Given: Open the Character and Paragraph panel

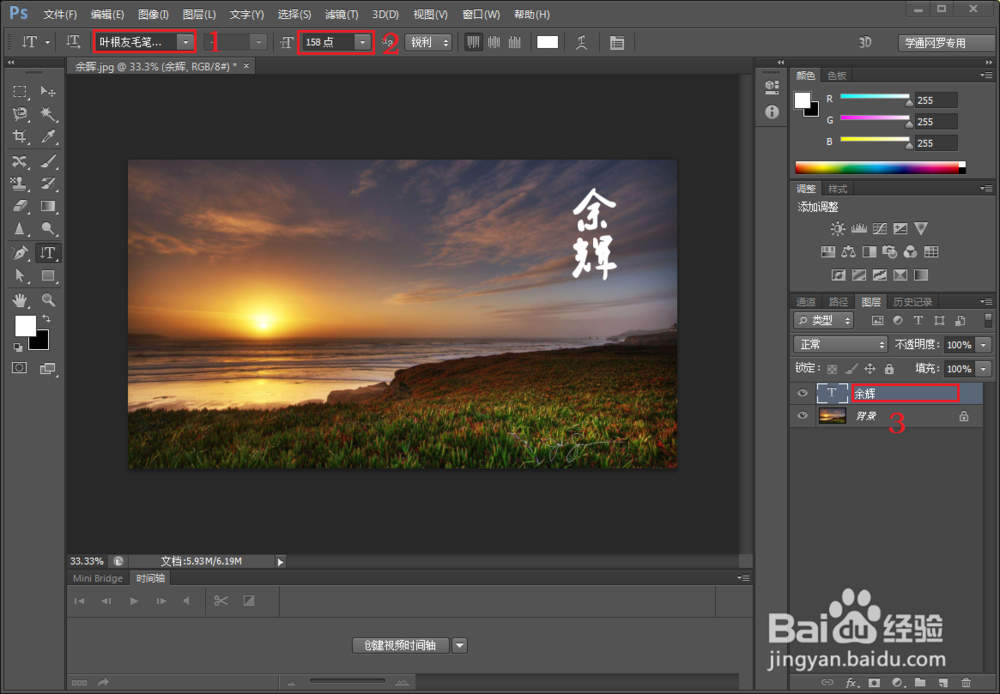Looking at the screenshot, I should point(617,43).
